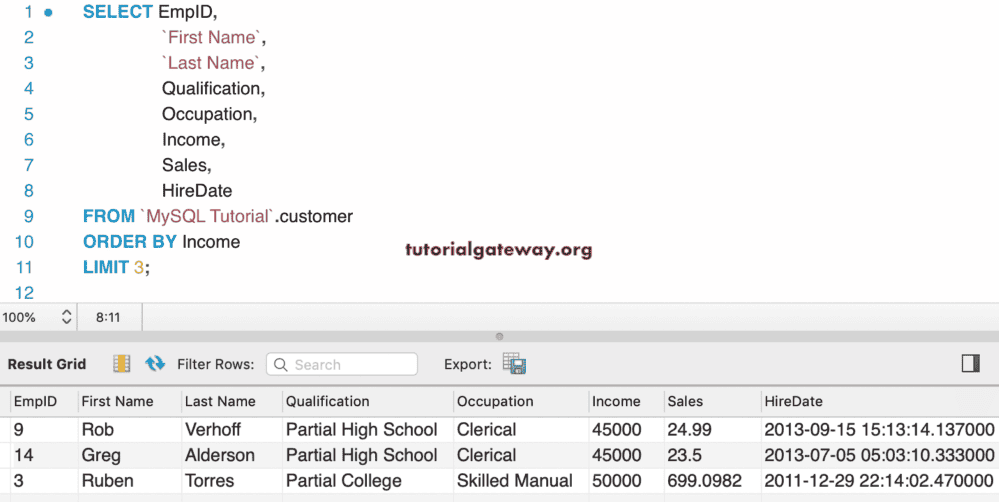The width and height of the screenshot is (999, 502).
Task: Click 'Clerical' in Greg's row
Action: tap(486, 455)
